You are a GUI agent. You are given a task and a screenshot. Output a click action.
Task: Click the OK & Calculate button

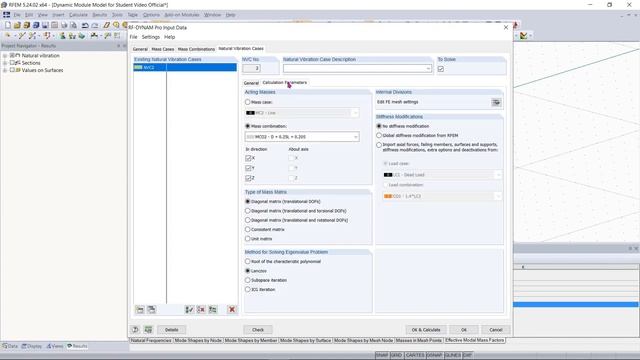(x=426, y=330)
